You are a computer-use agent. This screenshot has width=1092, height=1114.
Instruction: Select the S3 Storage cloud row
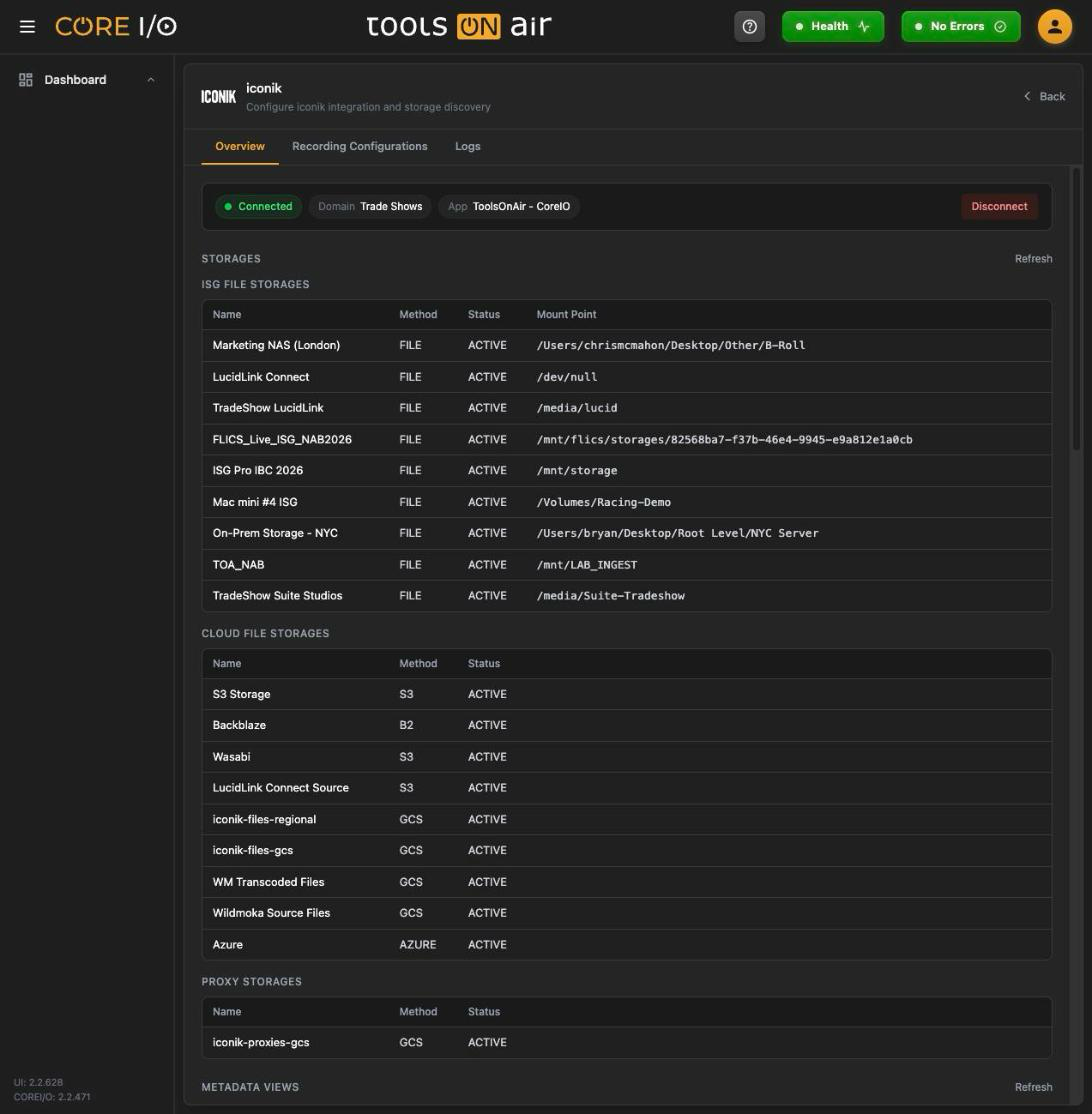[627, 694]
